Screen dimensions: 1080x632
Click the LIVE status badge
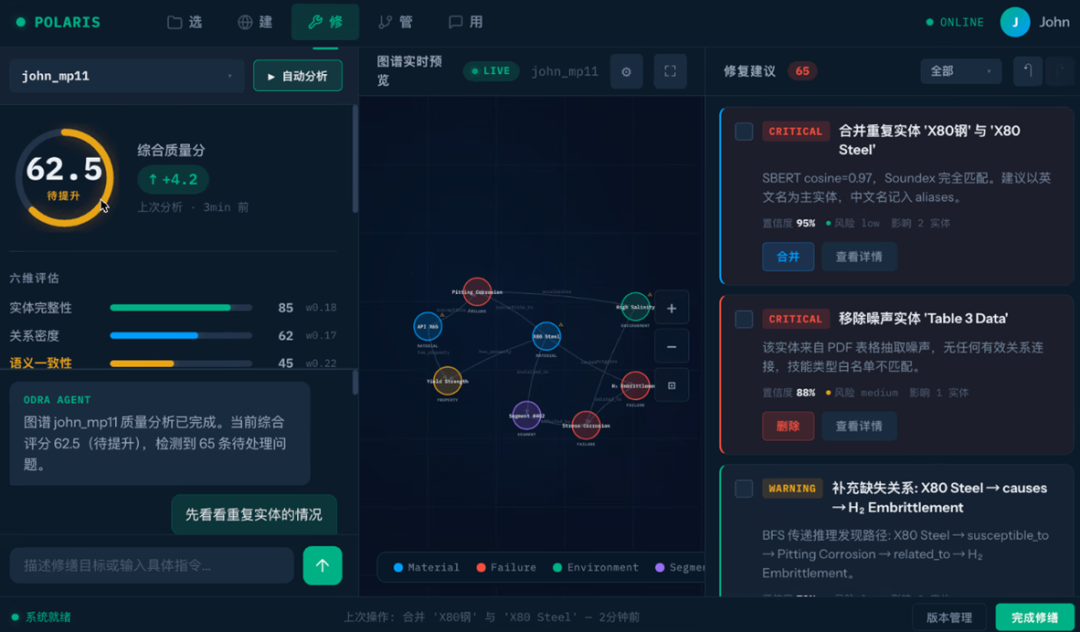(490, 71)
